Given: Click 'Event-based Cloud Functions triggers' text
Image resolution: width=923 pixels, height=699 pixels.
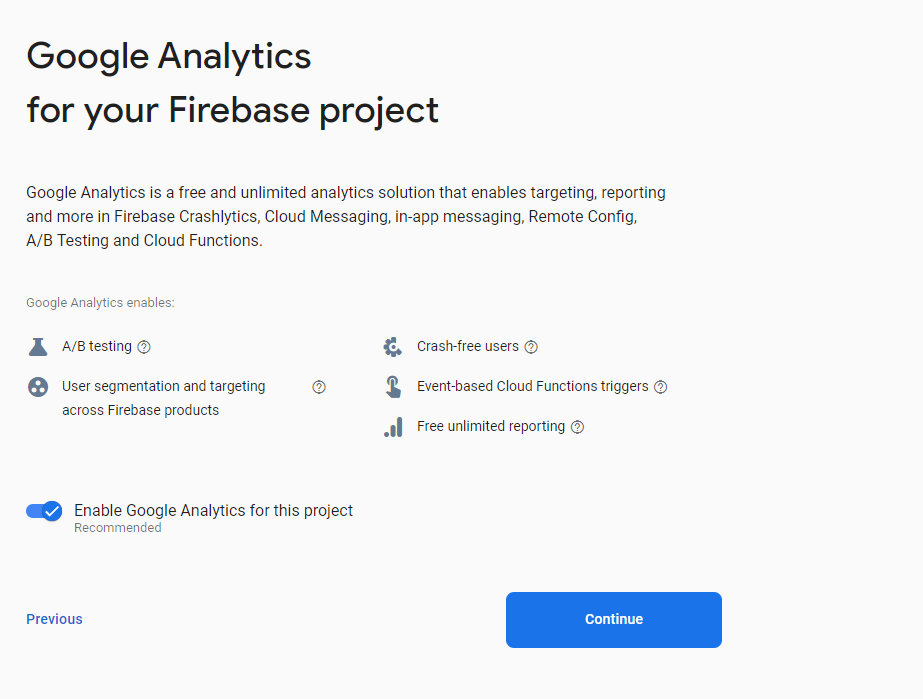Looking at the screenshot, I should click(x=532, y=386).
